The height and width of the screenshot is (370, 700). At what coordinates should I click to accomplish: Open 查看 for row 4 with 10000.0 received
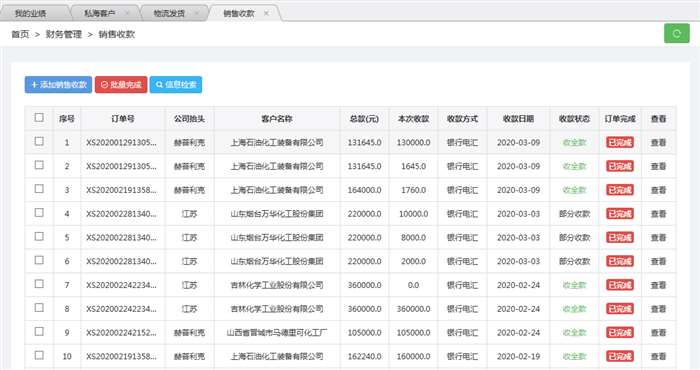[x=658, y=214]
